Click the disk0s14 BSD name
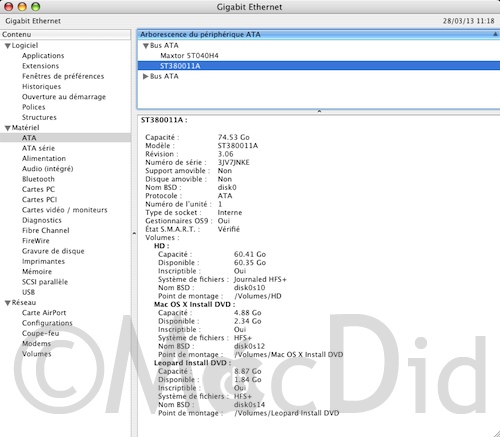This screenshot has width=500, height=437. point(249,405)
